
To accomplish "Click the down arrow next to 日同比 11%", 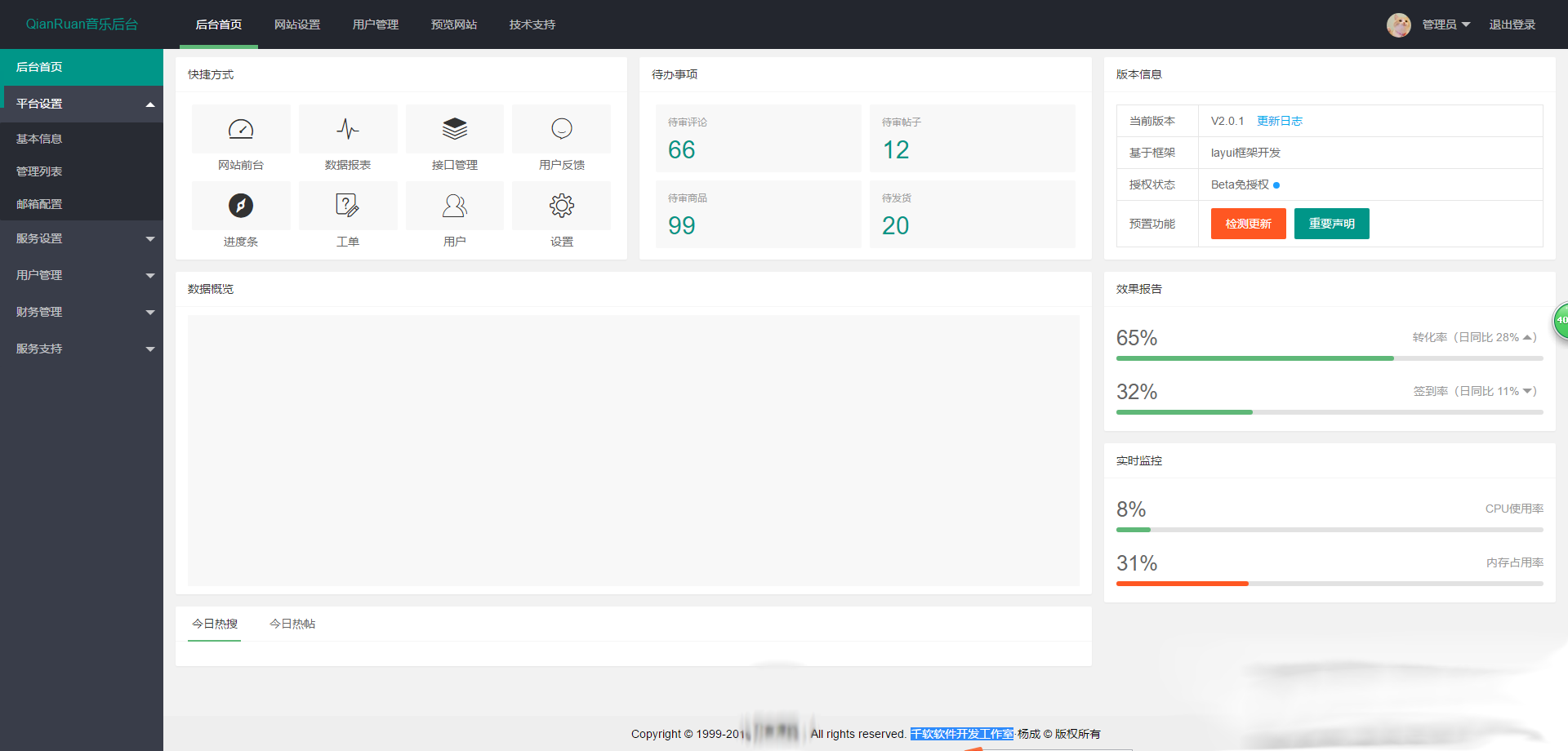I will click(1527, 391).
